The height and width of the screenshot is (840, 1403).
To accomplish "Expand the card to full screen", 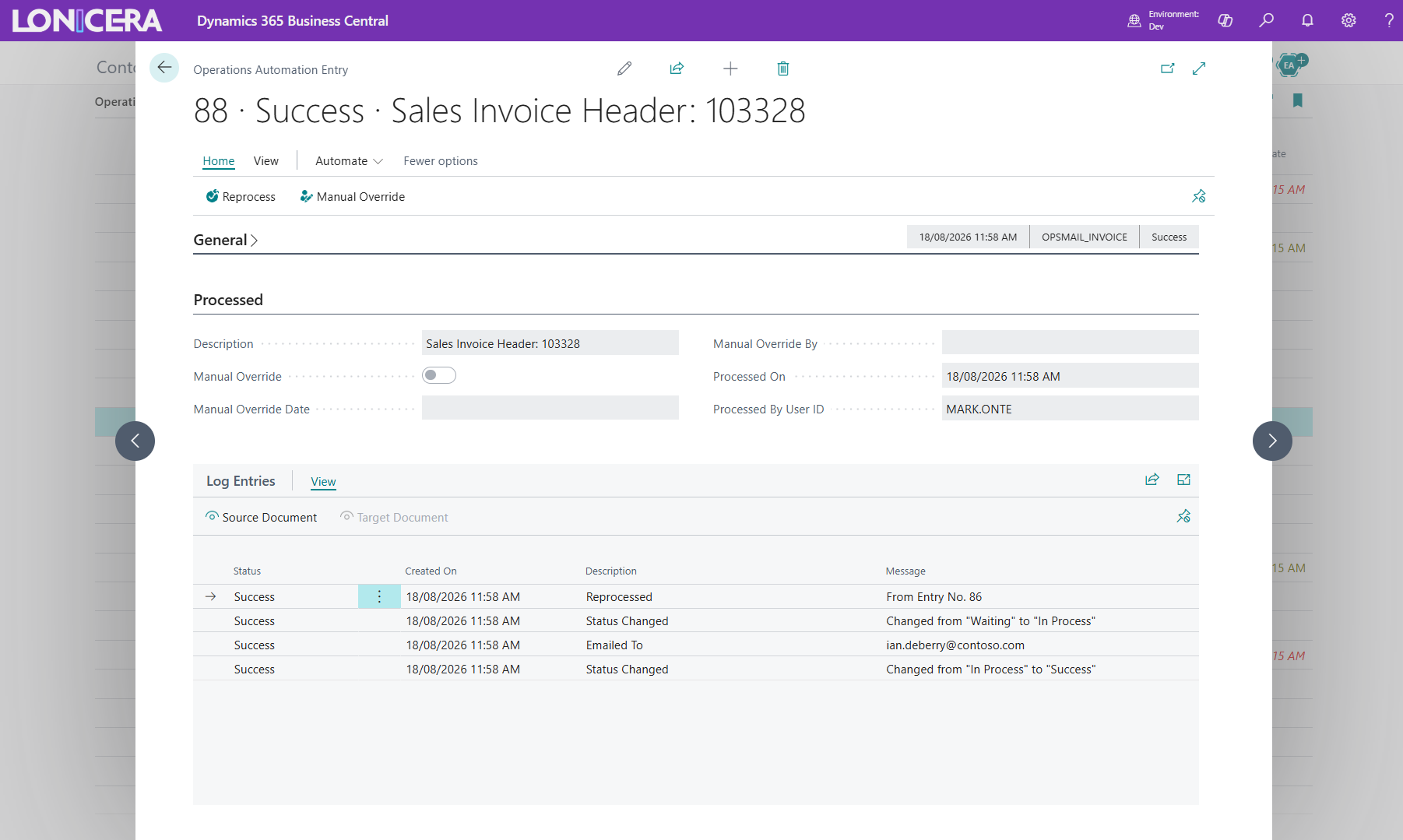I will coord(1199,69).
